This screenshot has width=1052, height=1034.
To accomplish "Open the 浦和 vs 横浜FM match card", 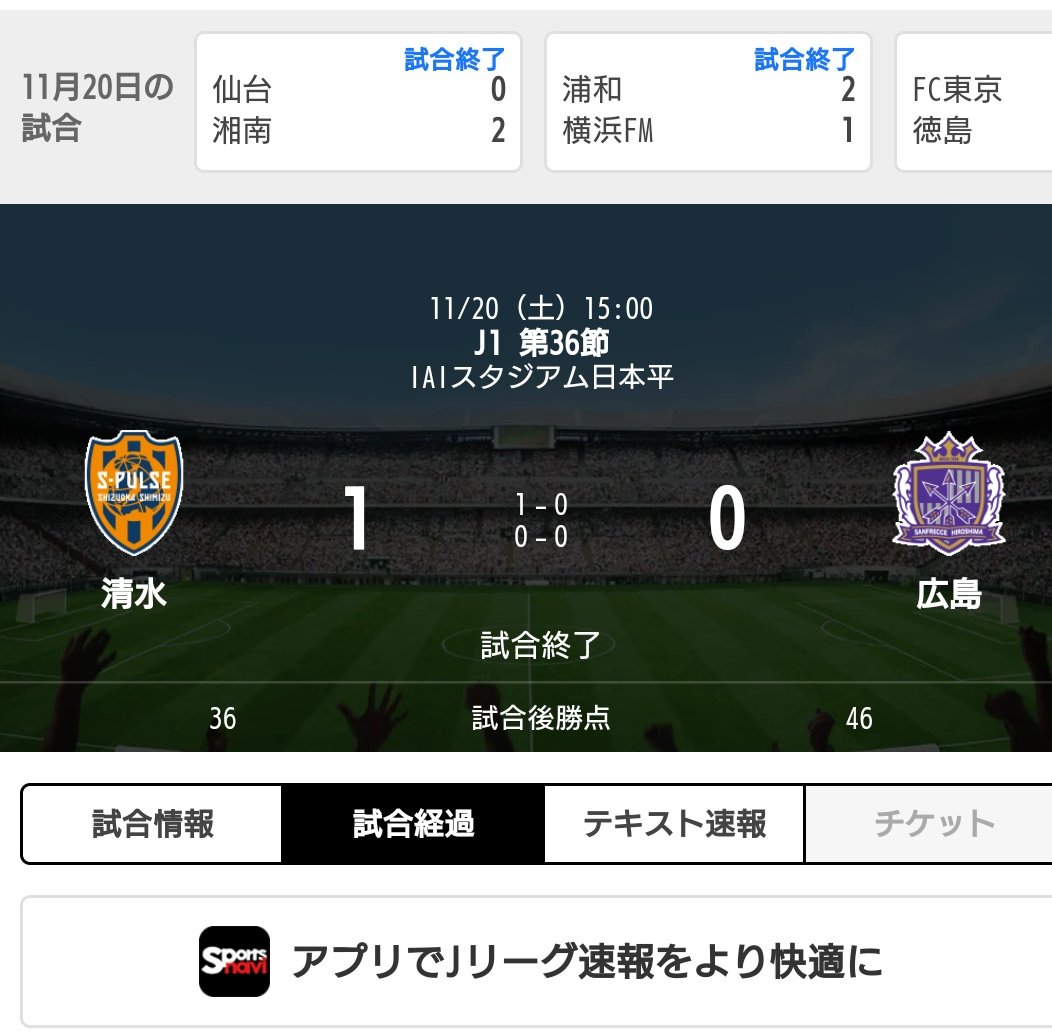I will 708,102.
